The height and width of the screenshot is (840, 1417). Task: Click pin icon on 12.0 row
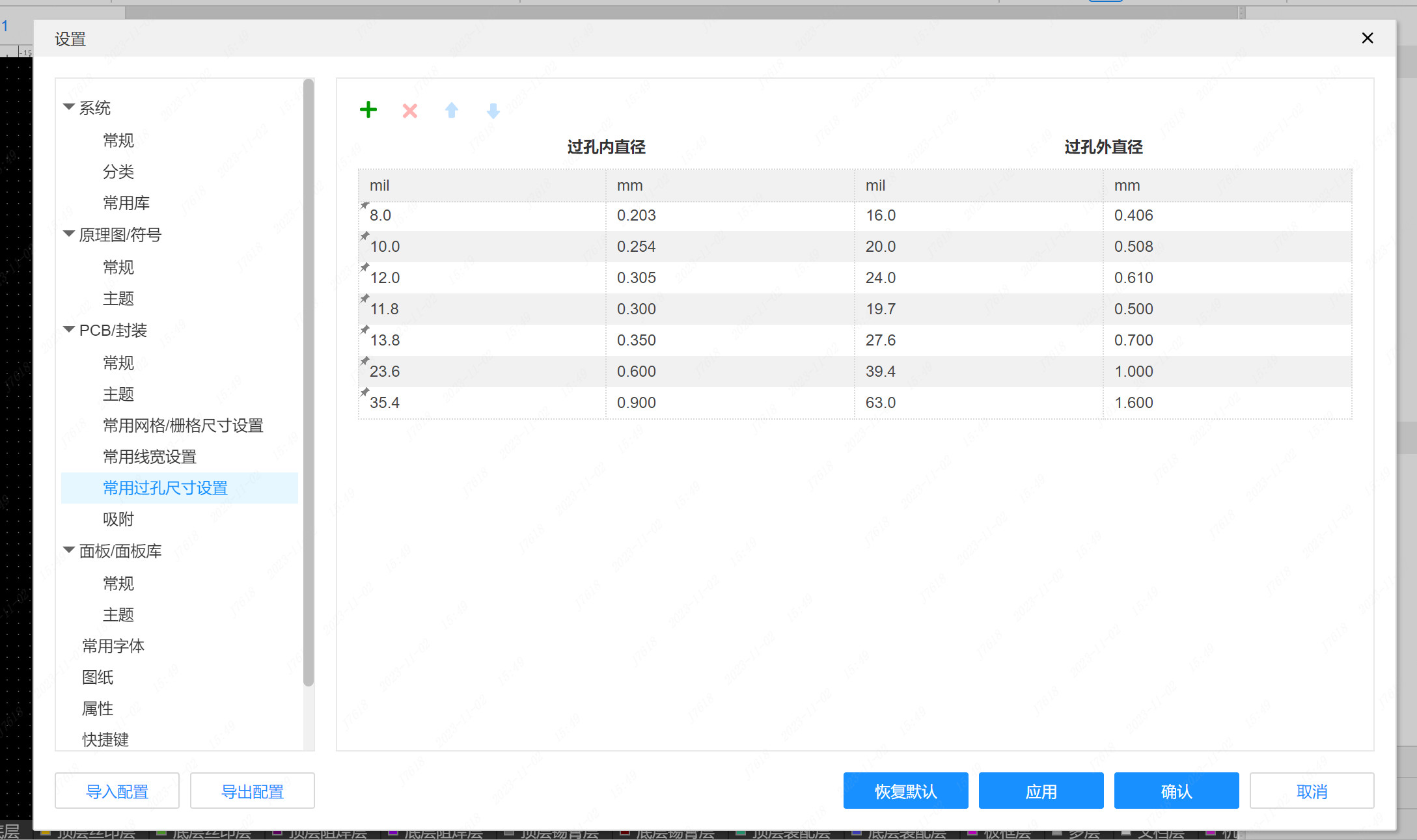[x=365, y=267]
